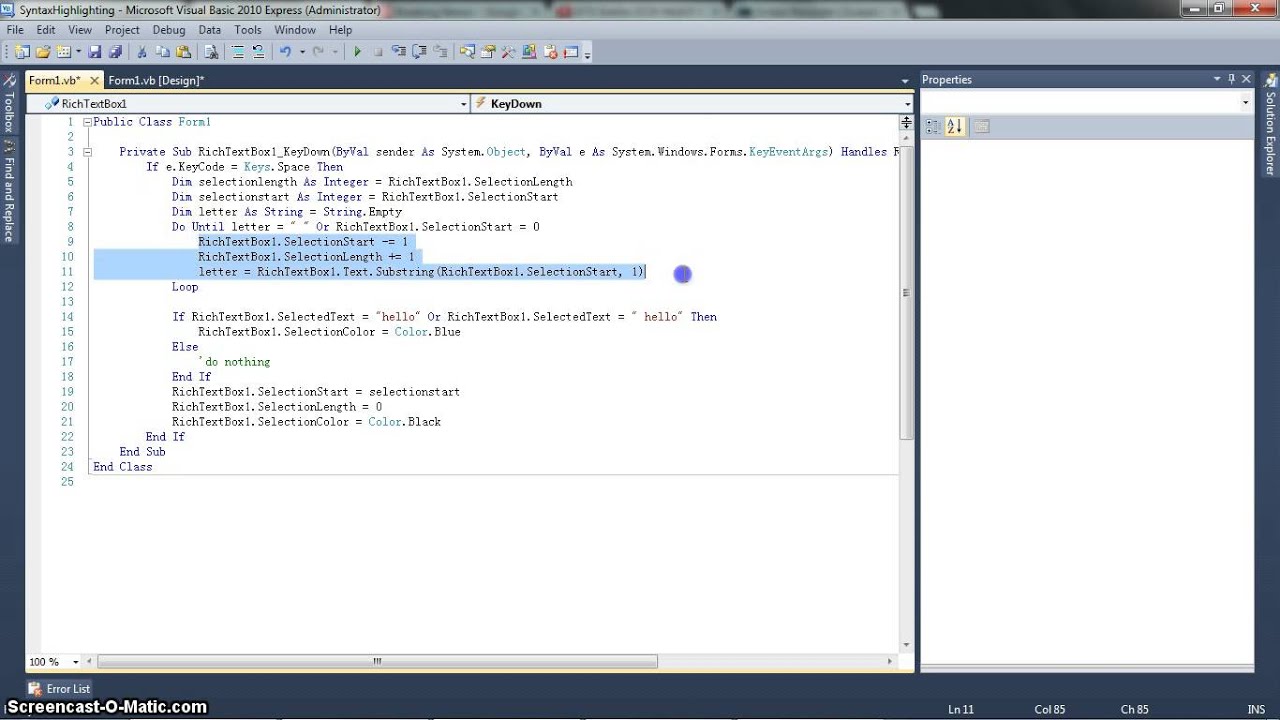
Task: Close the Properties panel
Action: point(1247,79)
